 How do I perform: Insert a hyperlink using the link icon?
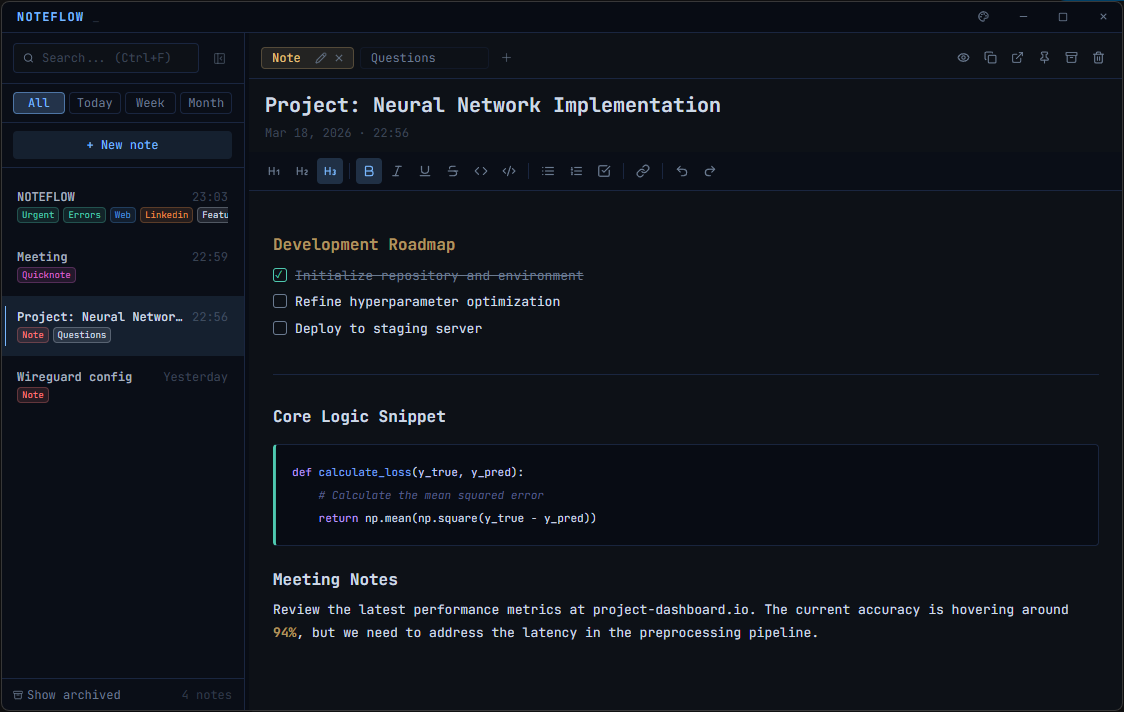643,171
